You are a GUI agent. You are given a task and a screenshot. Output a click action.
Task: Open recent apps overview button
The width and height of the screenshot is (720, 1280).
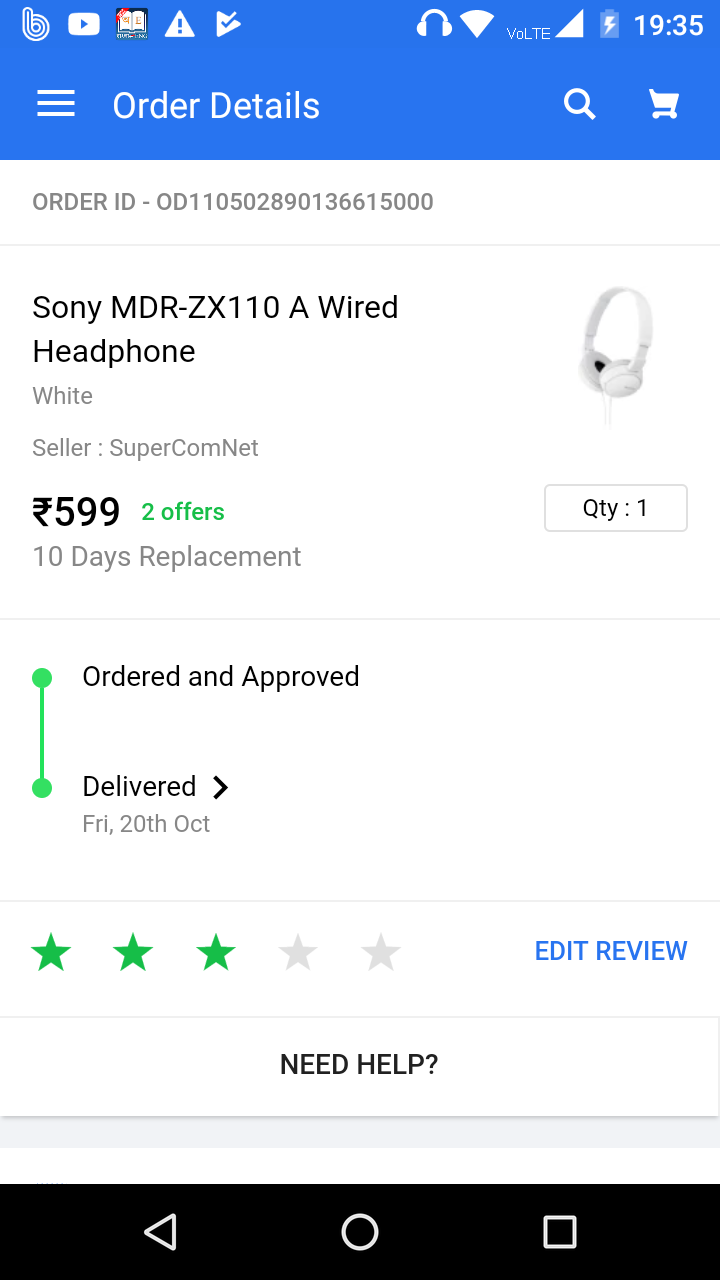pos(560,1232)
